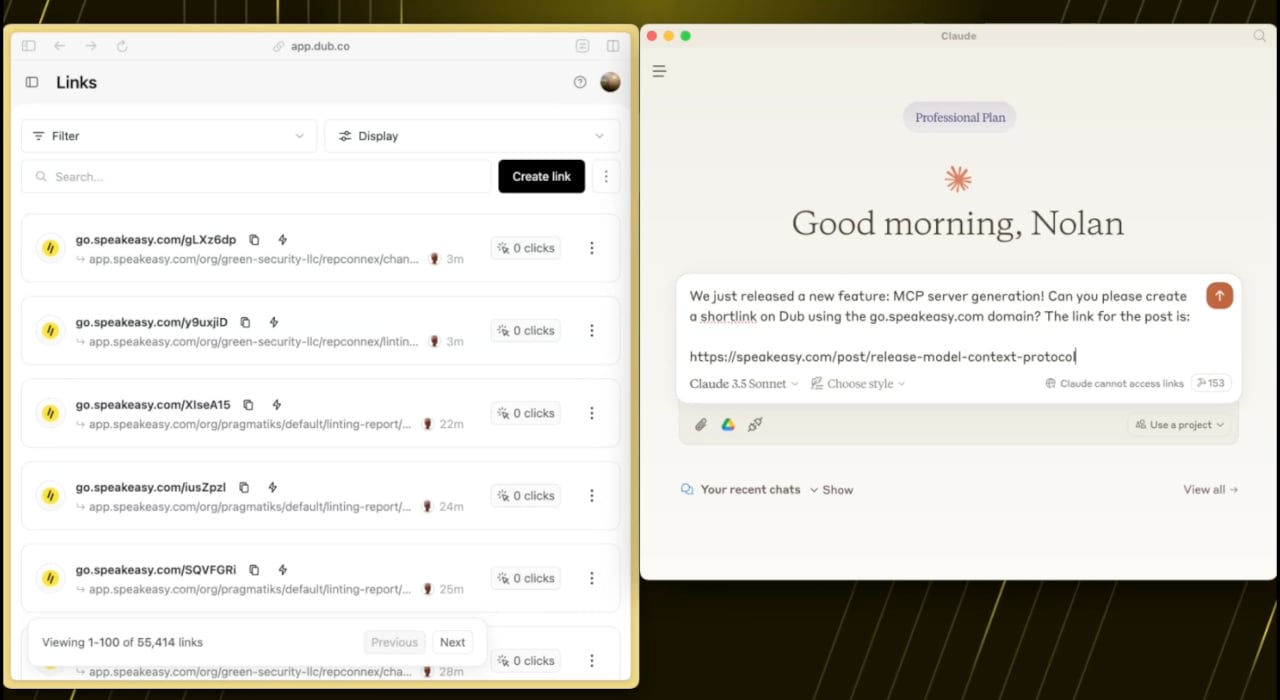This screenshot has width=1280, height=700.
Task: Click the lightning icon for y9uxjiD link
Action: [274, 322]
